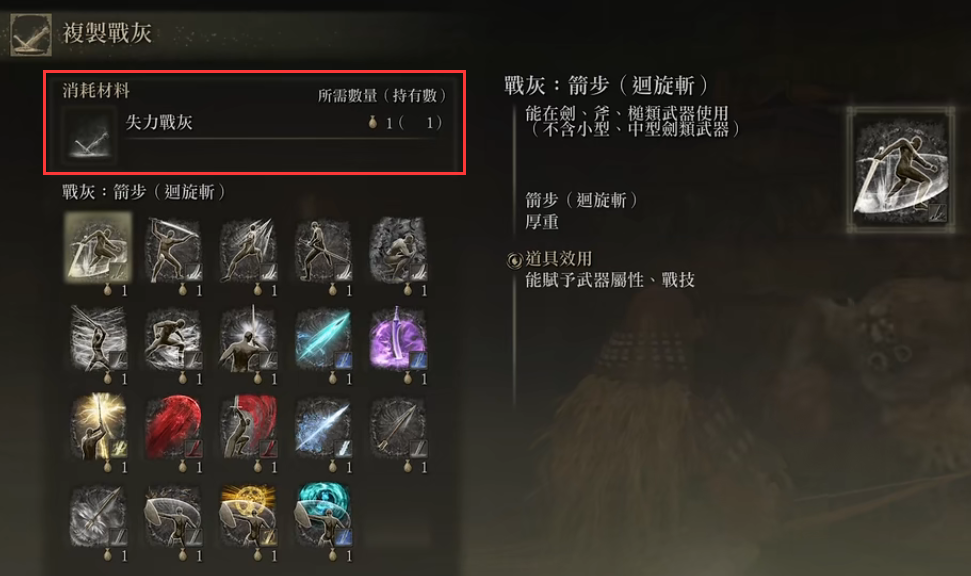The width and height of the screenshot is (971, 576).
Task: Choose the red blood orb ash icon
Action: (173, 427)
